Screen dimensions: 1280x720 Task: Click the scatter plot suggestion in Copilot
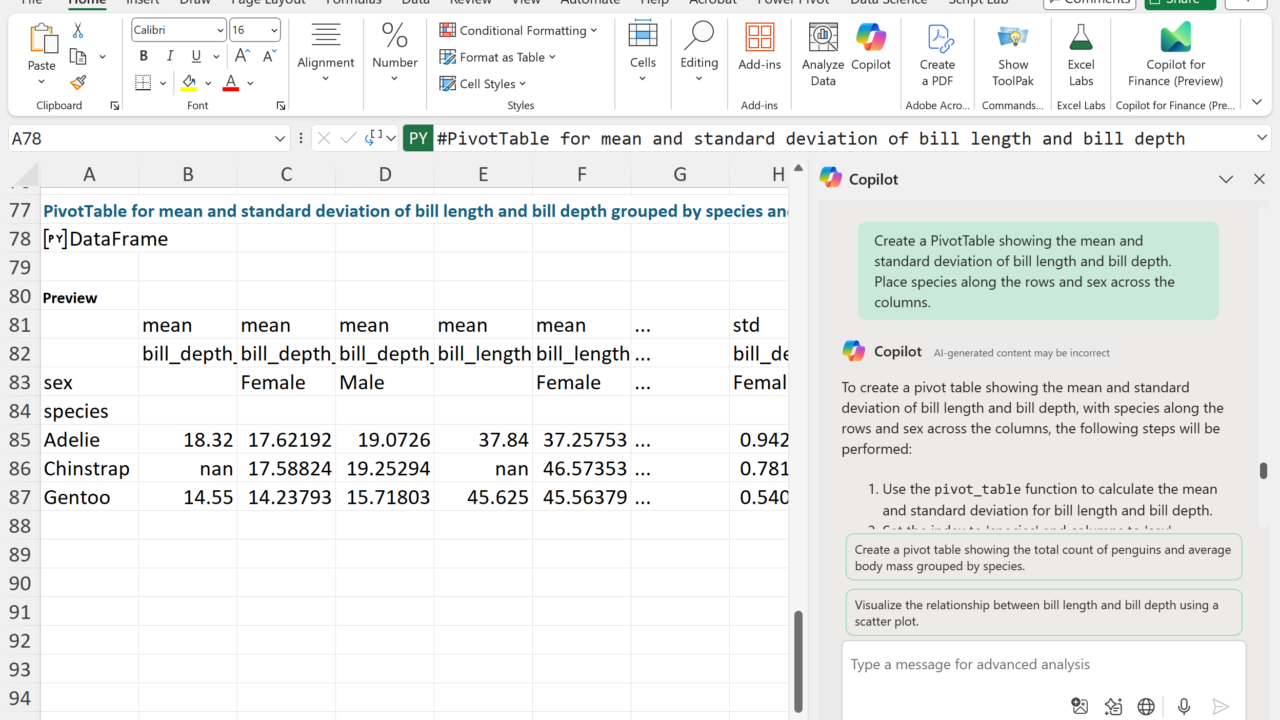point(1043,613)
